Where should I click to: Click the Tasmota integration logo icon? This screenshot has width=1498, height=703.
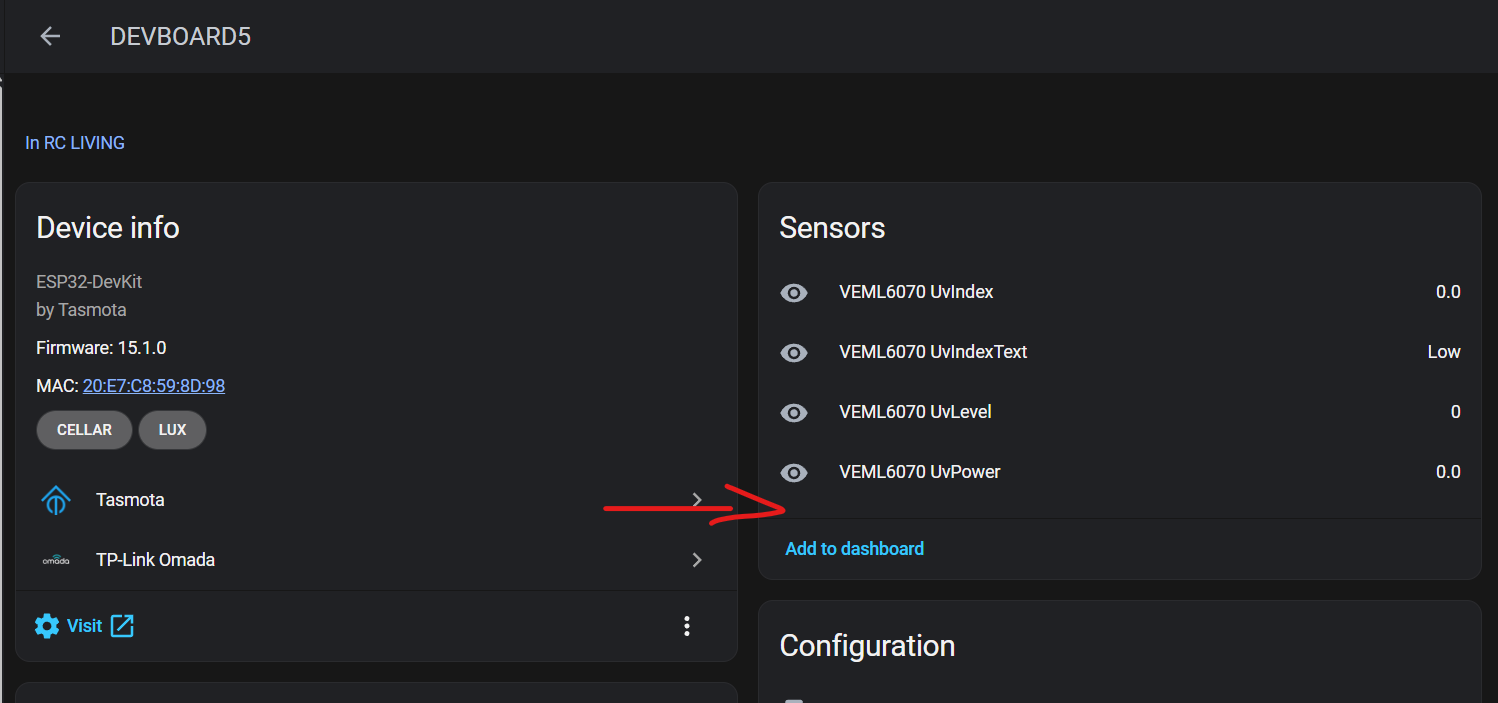pos(56,500)
